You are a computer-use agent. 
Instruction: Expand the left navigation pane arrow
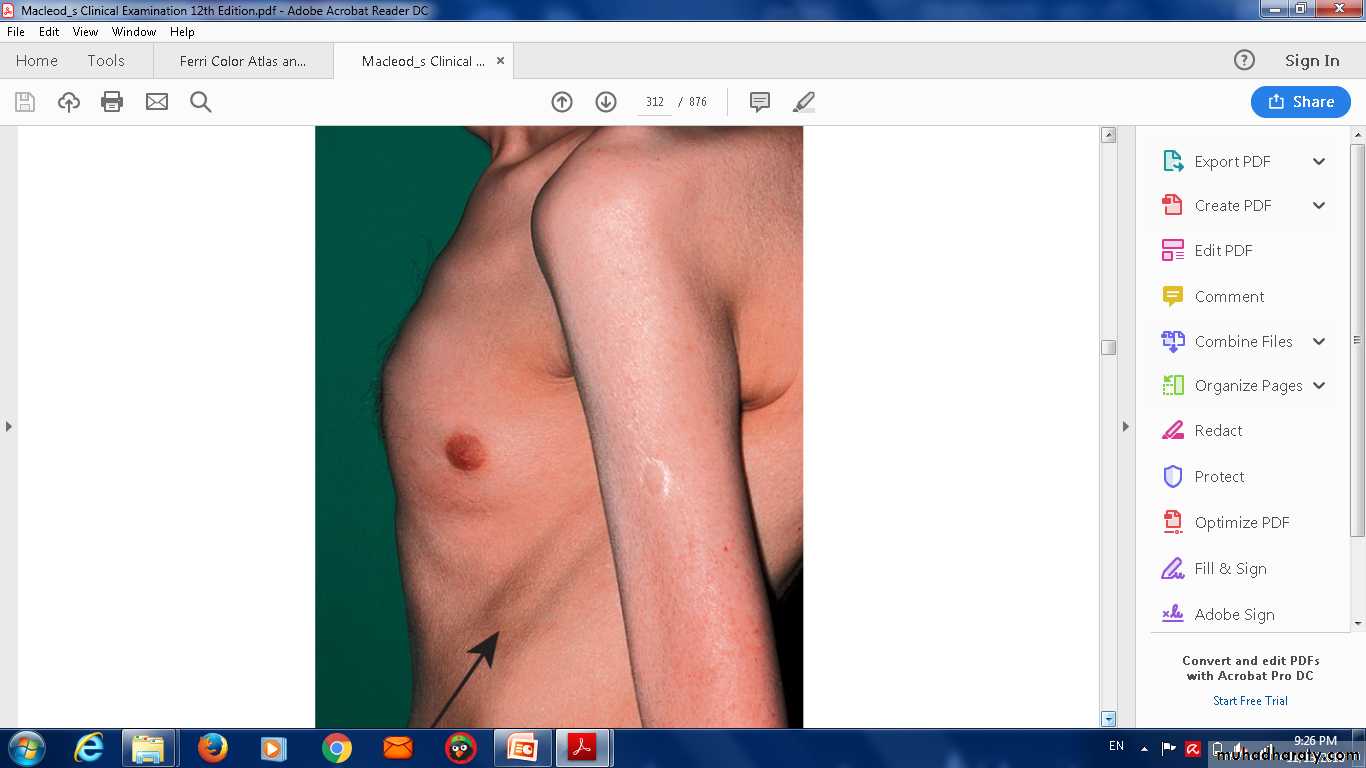click(9, 427)
